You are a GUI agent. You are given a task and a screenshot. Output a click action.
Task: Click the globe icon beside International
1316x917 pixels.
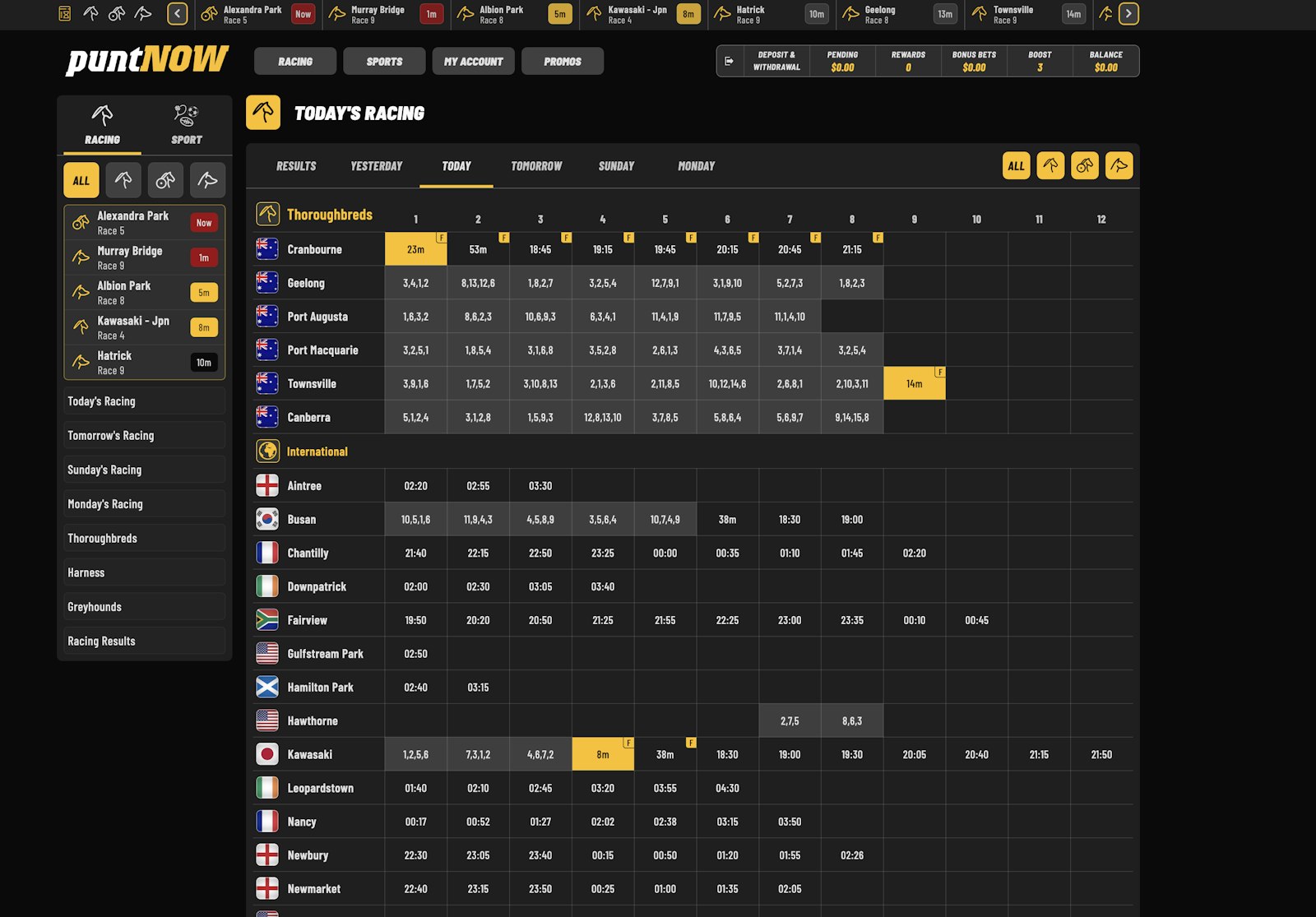267,452
